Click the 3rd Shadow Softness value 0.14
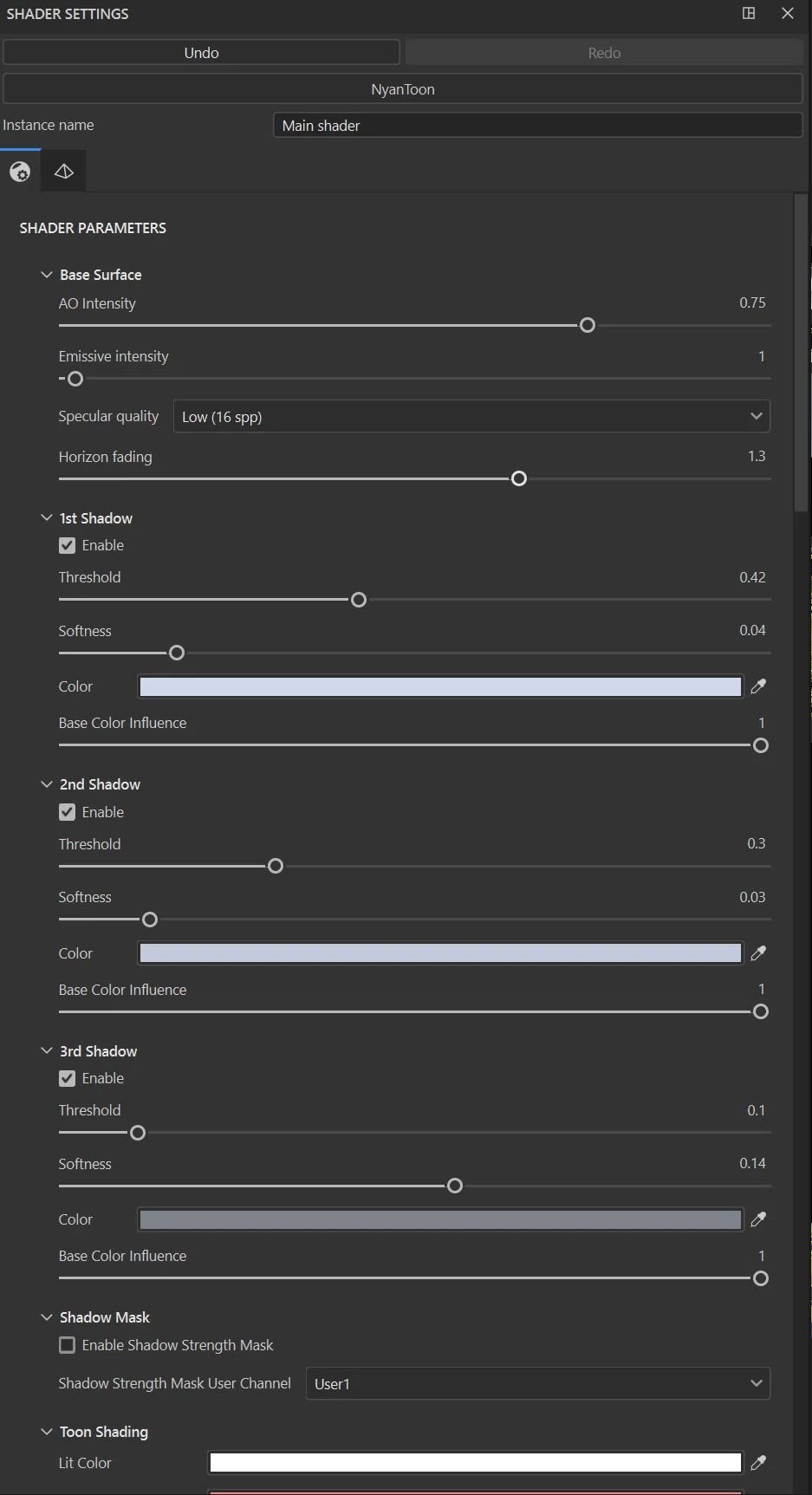 752,1164
